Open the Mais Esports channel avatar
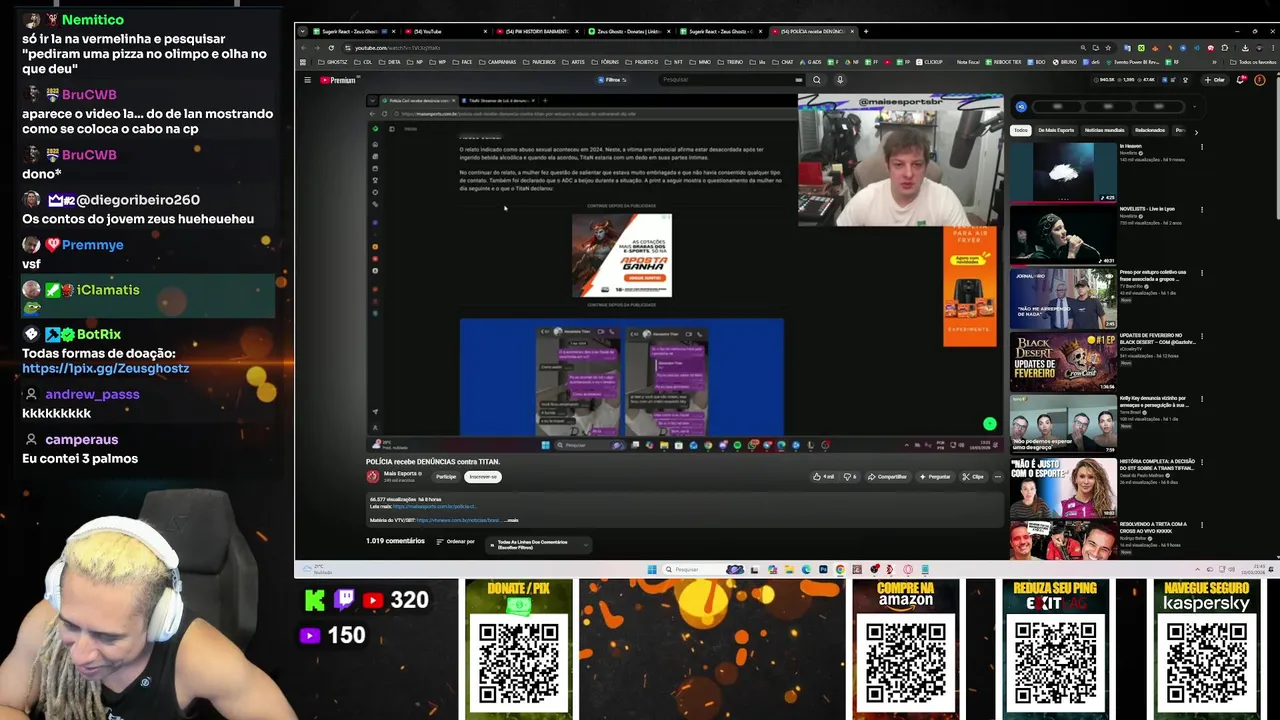Image resolution: width=1280 pixels, height=720 pixels. click(x=373, y=477)
